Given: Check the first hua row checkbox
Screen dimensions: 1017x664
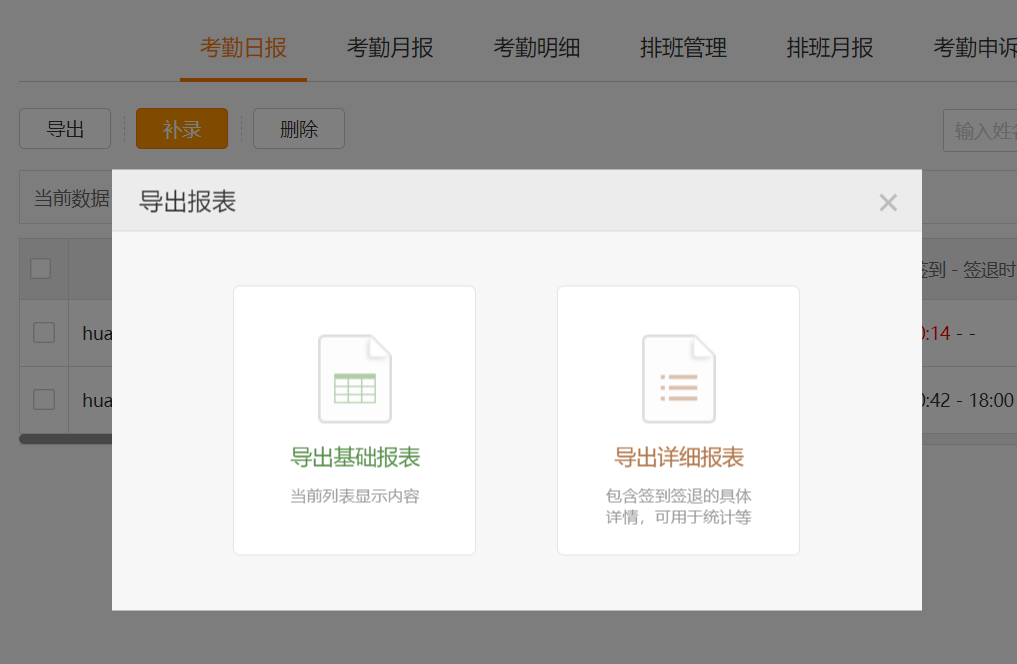Looking at the screenshot, I should (44, 333).
